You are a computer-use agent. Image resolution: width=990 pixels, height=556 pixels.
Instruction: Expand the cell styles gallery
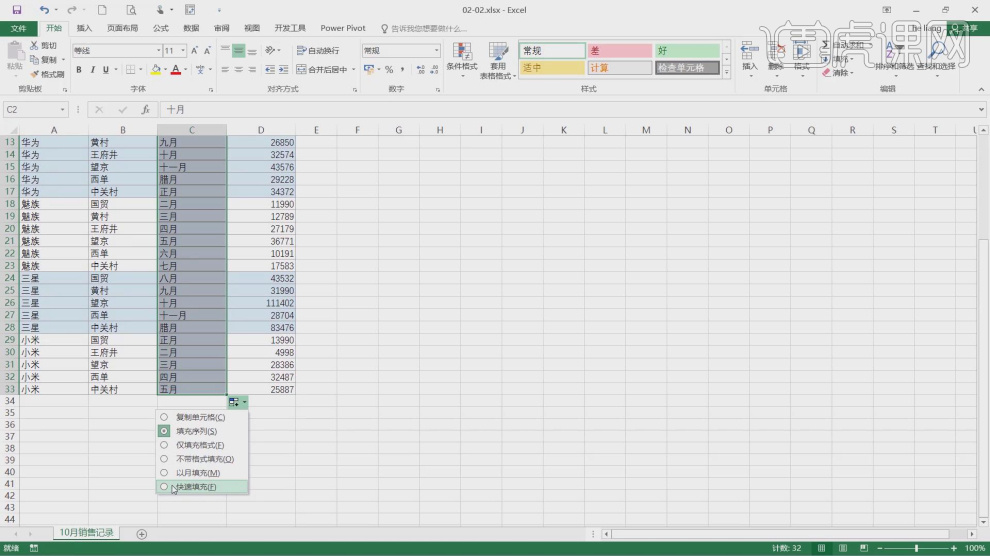[726, 73]
